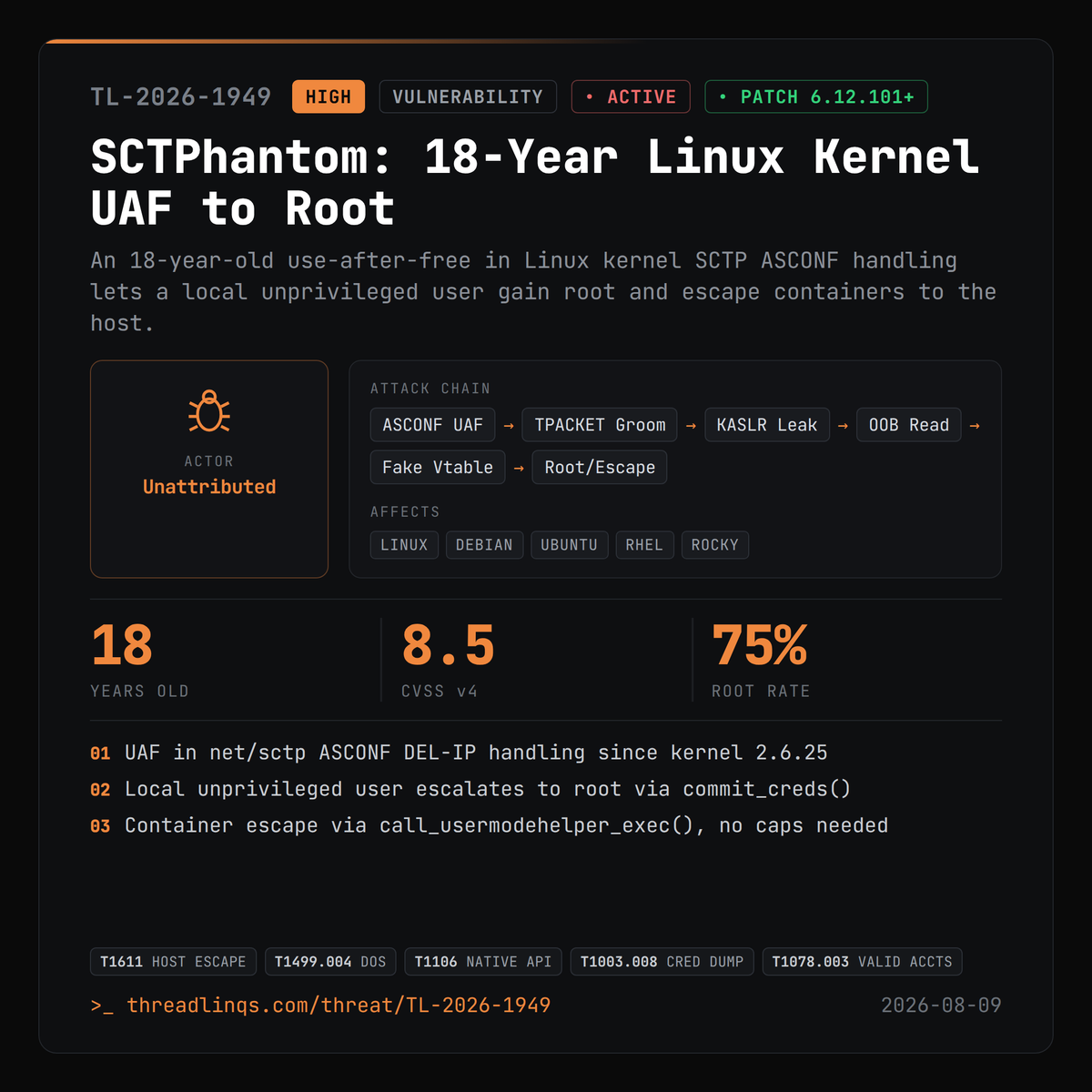
Task: Click the arrow after Fake Vtable
Action: coord(519,468)
